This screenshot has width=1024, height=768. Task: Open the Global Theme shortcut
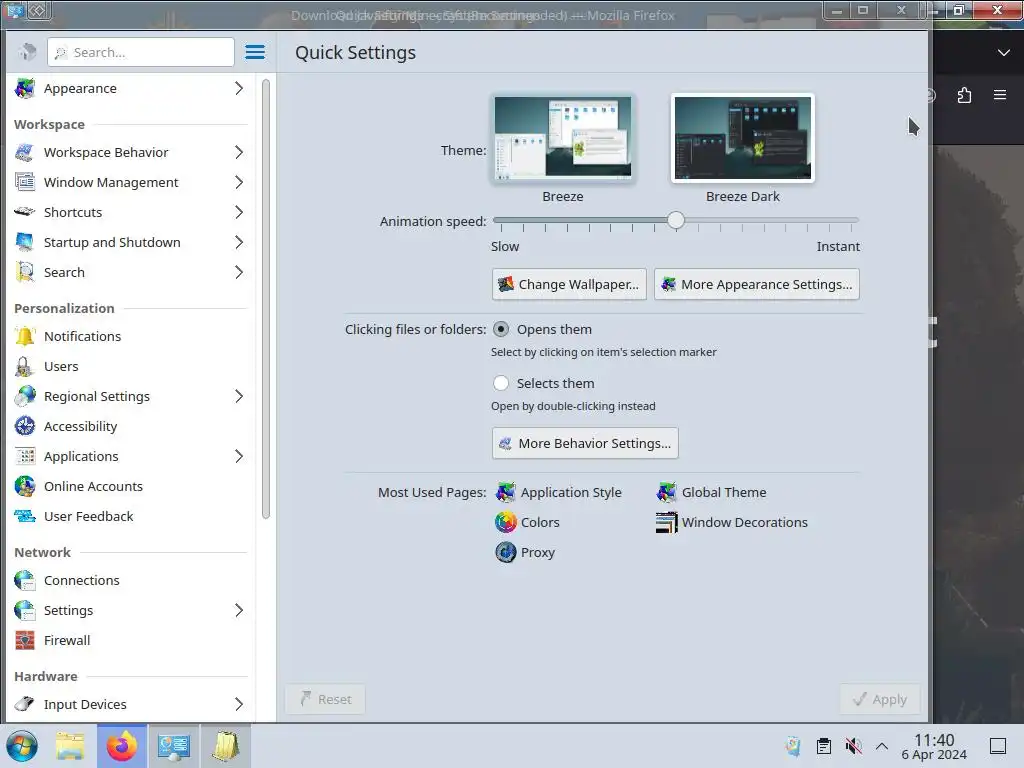pyautogui.click(x=711, y=492)
